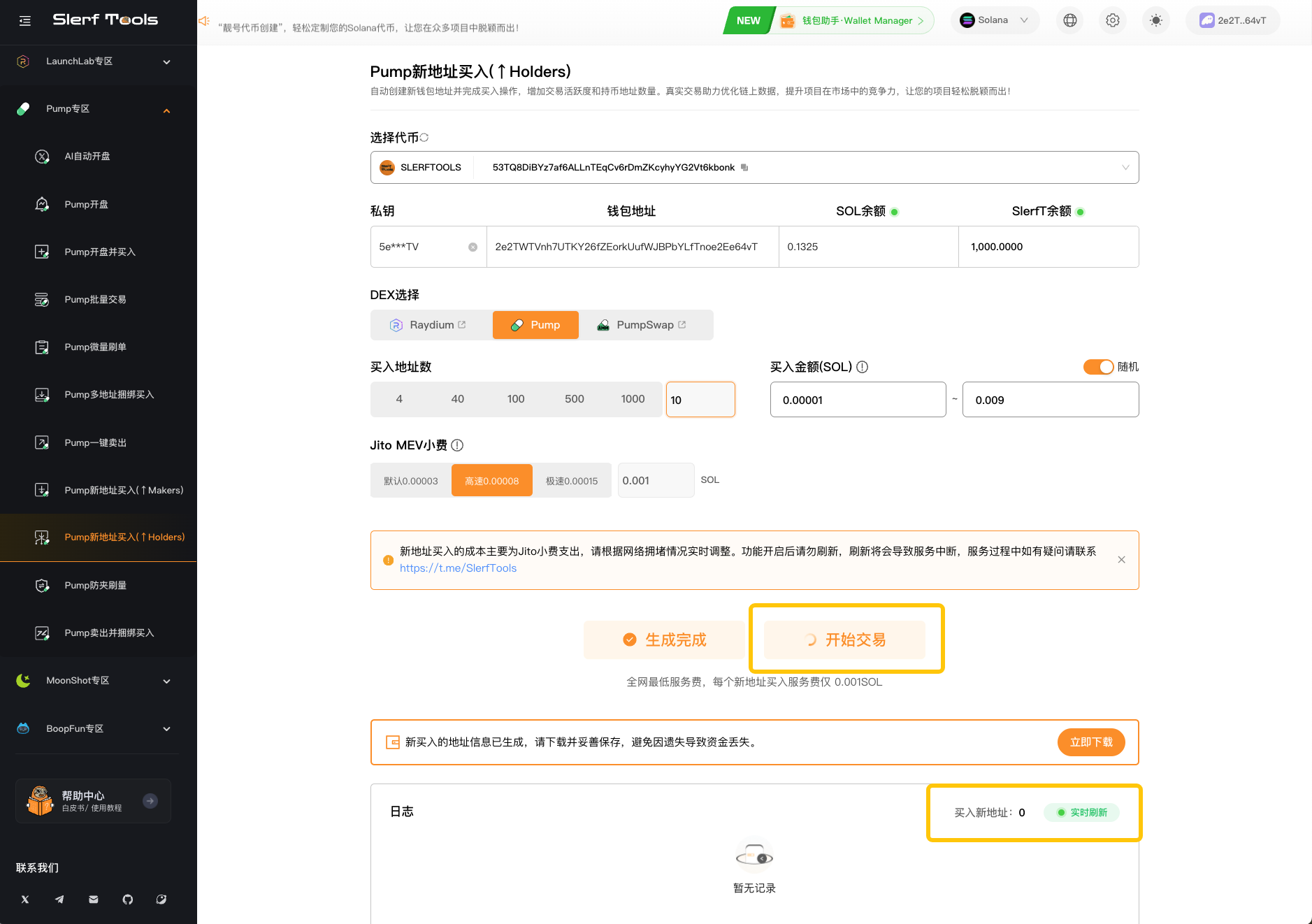
Task: Show info about Jito MEV小费
Action: point(457,445)
